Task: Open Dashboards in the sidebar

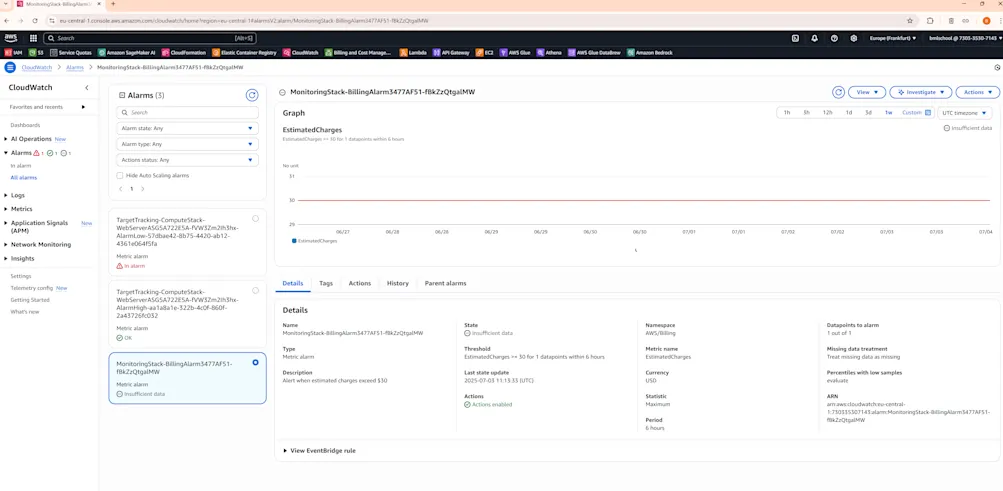Action: coord(25,125)
